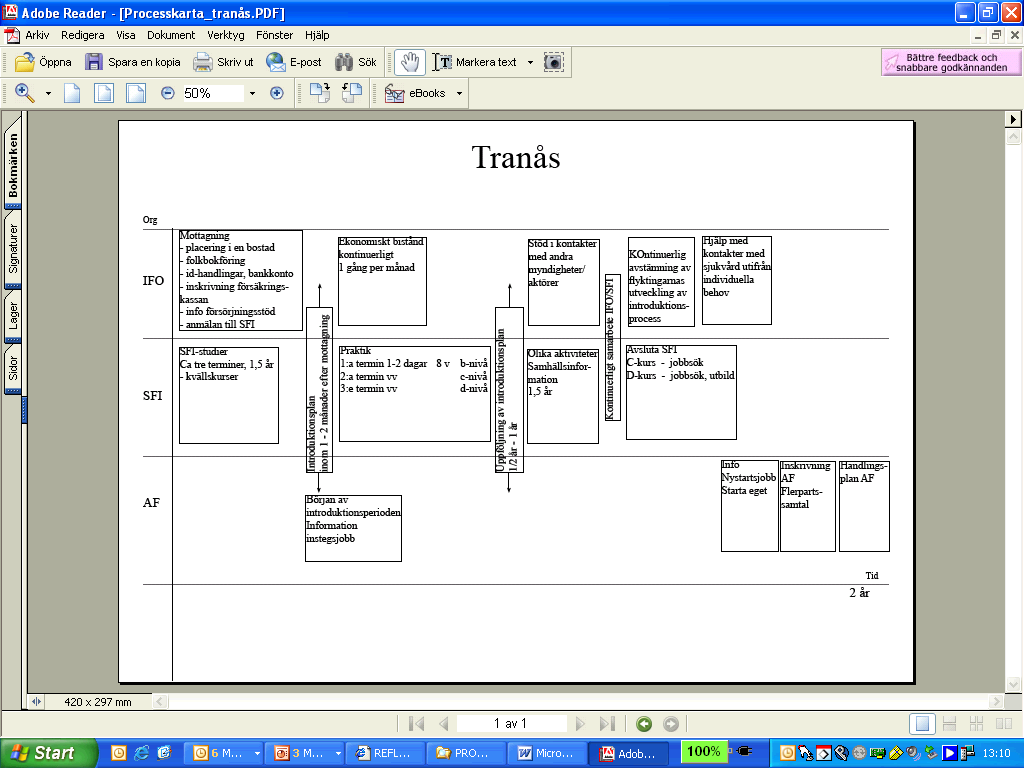Open zoom tool dropdown arrow

pyautogui.click(x=48, y=93)
